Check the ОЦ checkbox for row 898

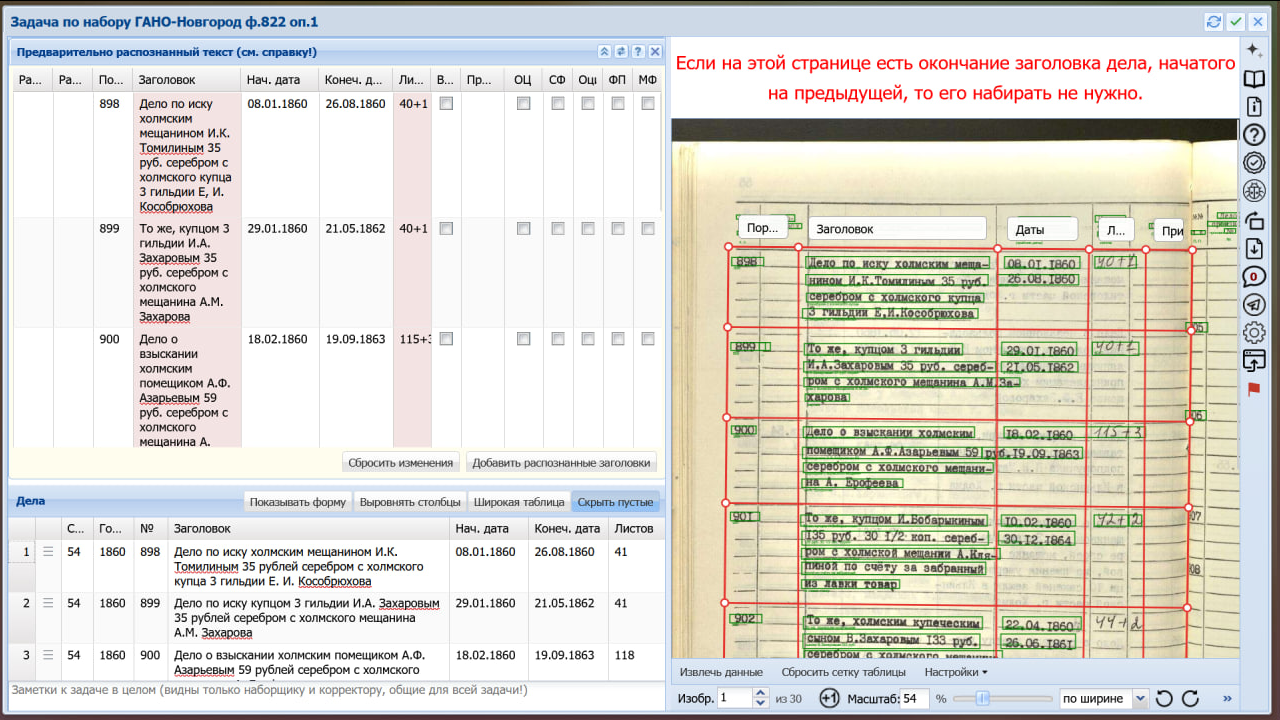tap(523, 103)
